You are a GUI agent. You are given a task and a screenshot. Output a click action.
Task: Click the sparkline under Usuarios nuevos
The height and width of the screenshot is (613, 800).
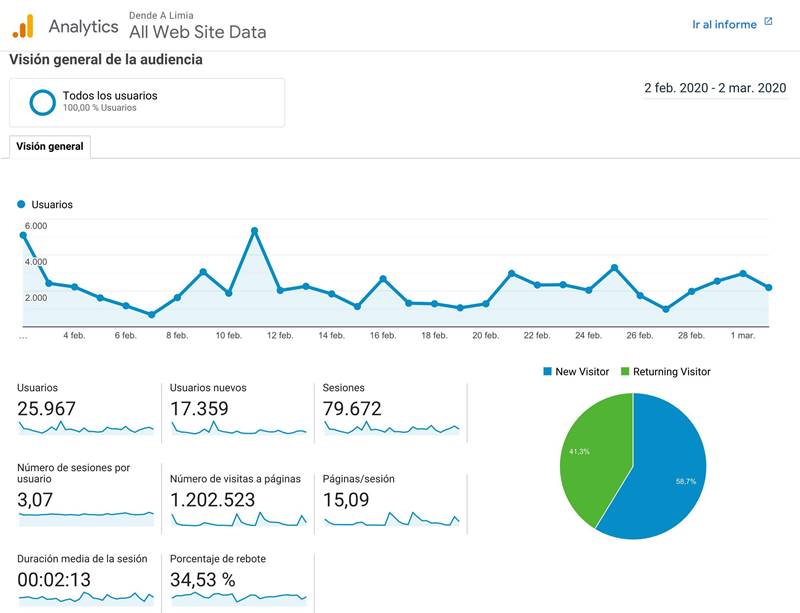(239, 428)
